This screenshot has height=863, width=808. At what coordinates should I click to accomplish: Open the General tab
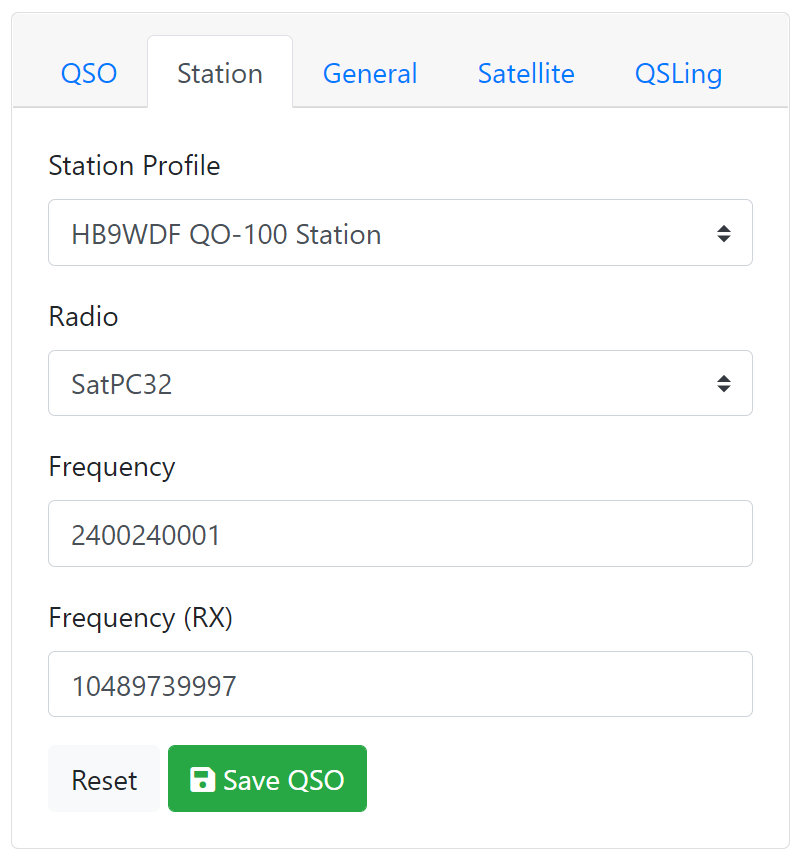(x=369, y=72)
